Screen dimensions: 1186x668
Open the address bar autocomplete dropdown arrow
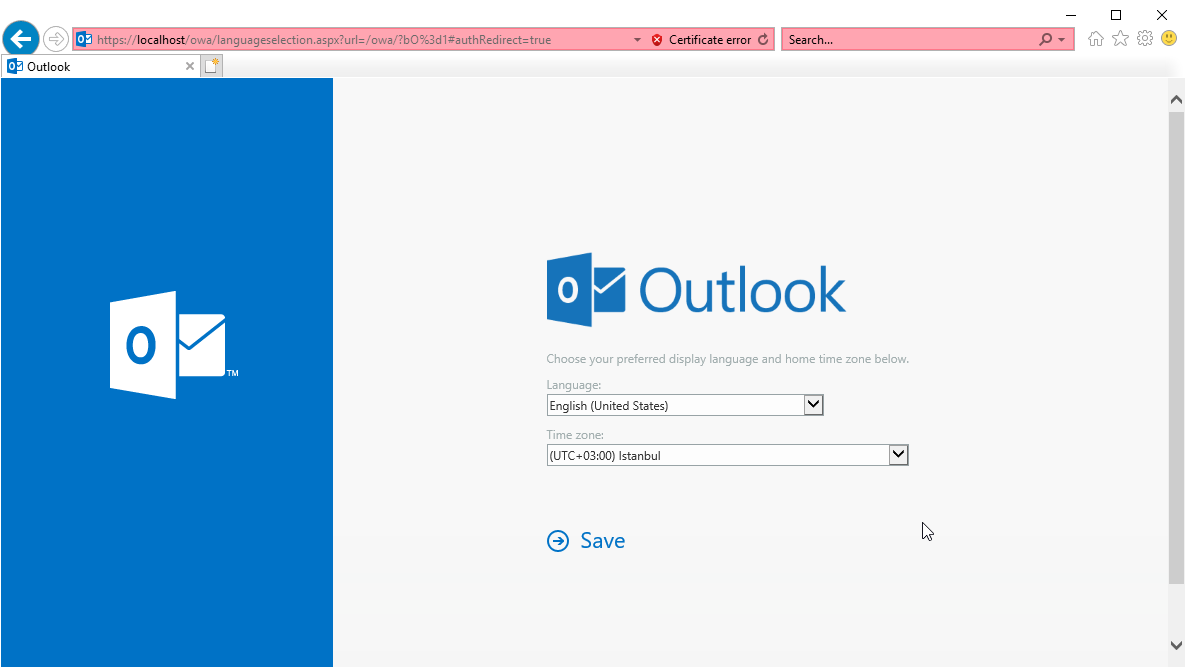click(637, 39)
